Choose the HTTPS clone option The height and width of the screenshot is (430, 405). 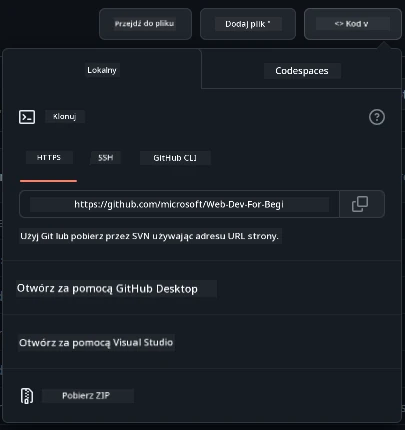[49, 158]
